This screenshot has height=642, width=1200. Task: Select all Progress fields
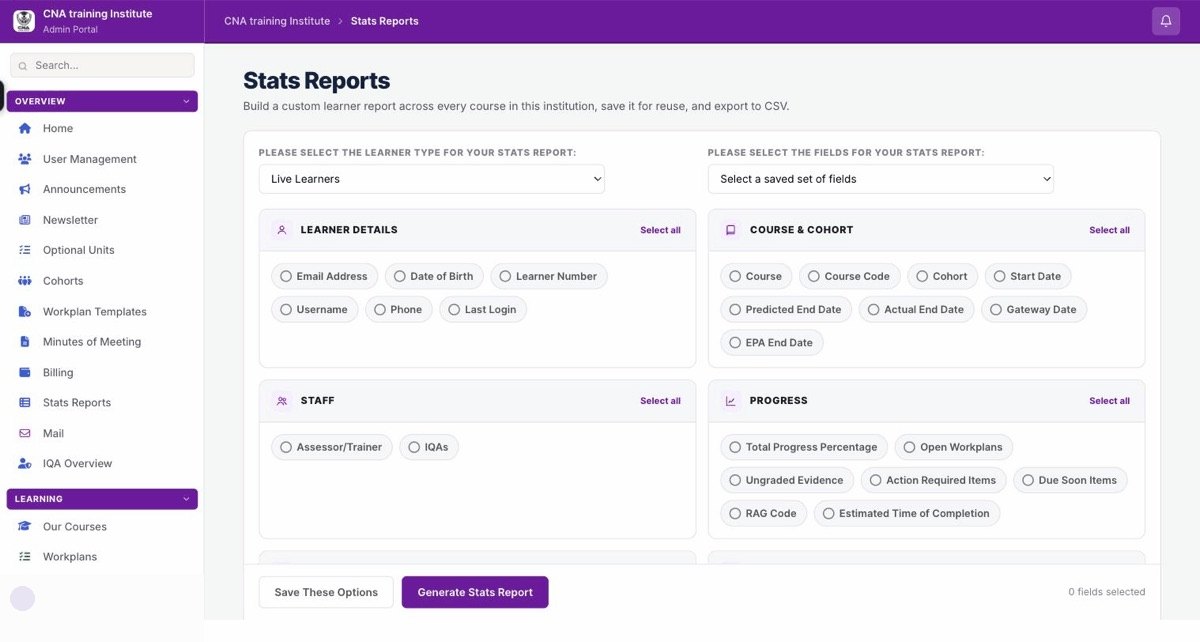click(1109, 401)
